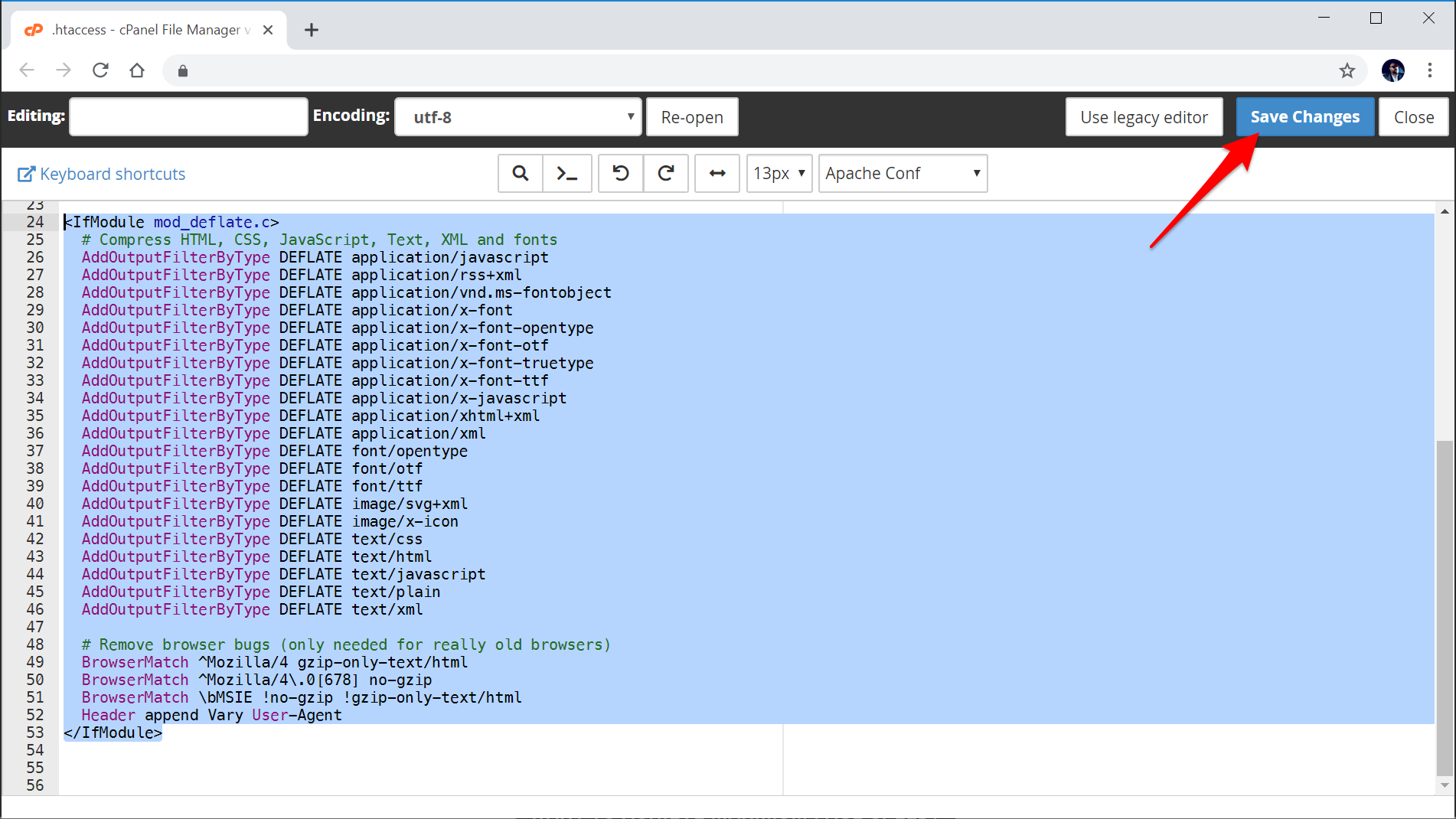This screenshot has height=819, width=1456.
Task: Close the .htaccess browser tab
Action: [268, 30]
